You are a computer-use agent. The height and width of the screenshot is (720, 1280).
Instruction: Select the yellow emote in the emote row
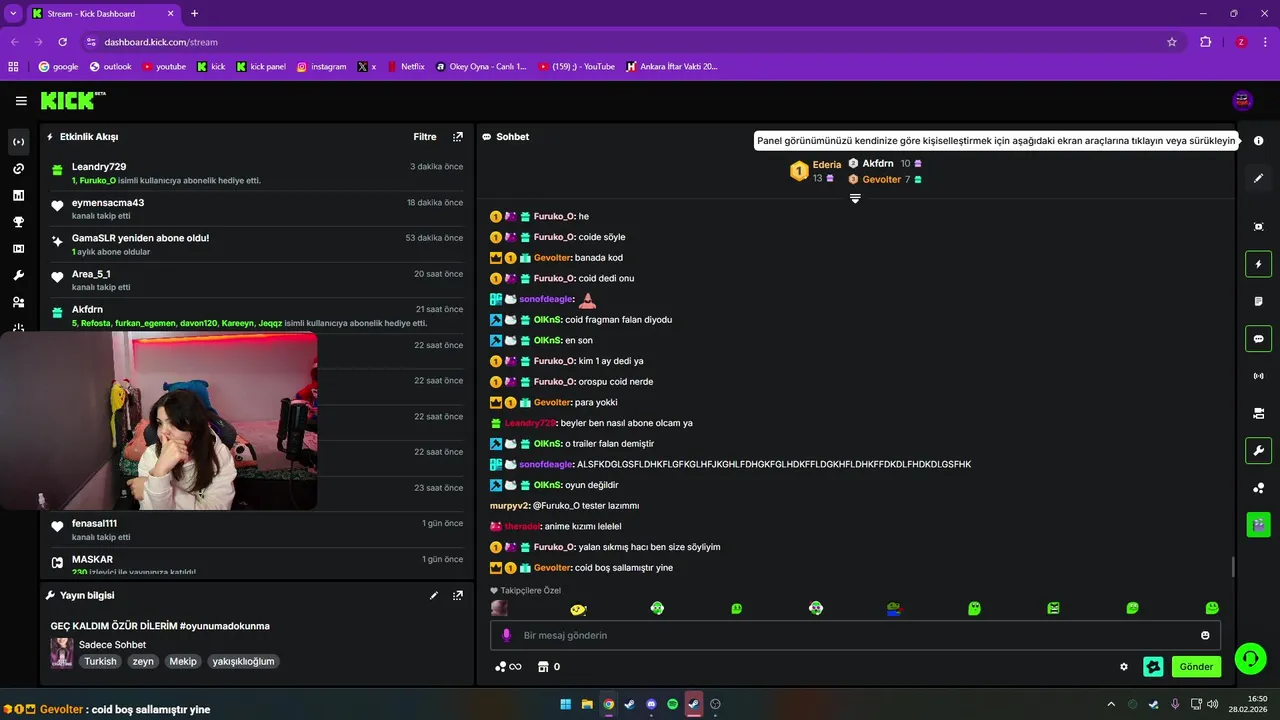(578, 609)
